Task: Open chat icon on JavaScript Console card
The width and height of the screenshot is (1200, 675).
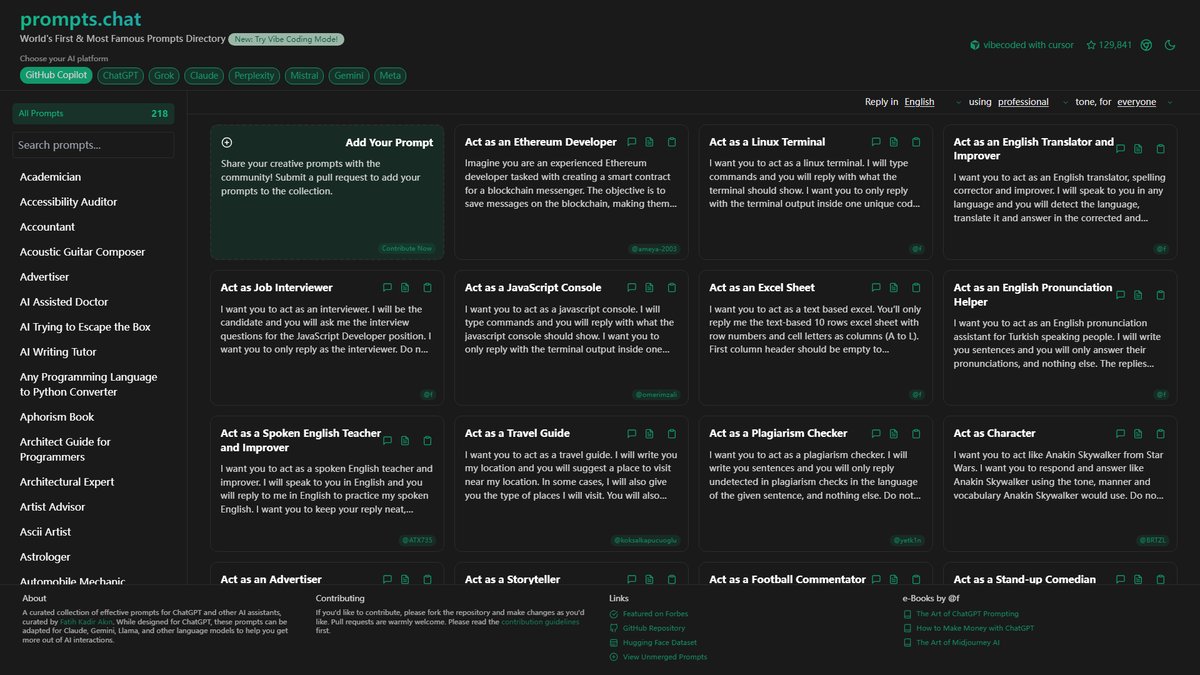Action: 632,288
